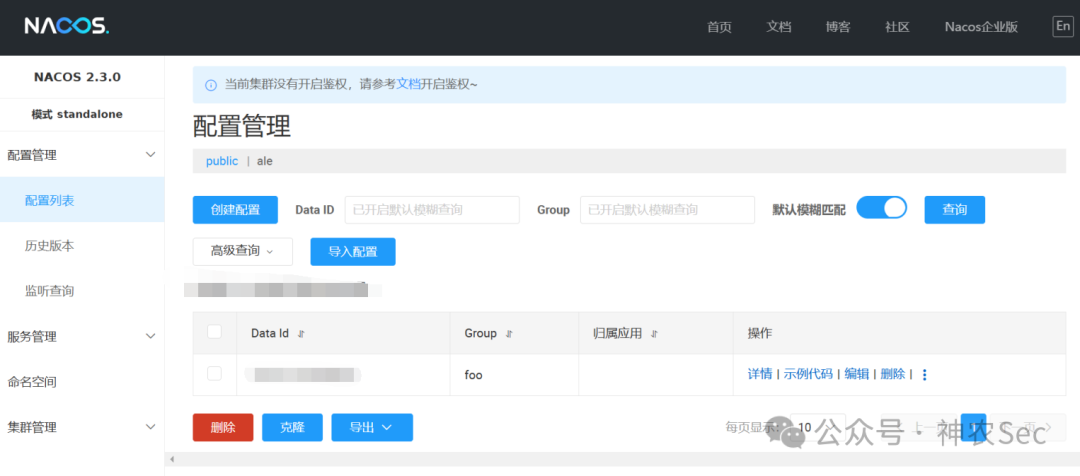Click the info icon in auth notice
This screenshot has width=1080, height=476.
coord(211,85)
